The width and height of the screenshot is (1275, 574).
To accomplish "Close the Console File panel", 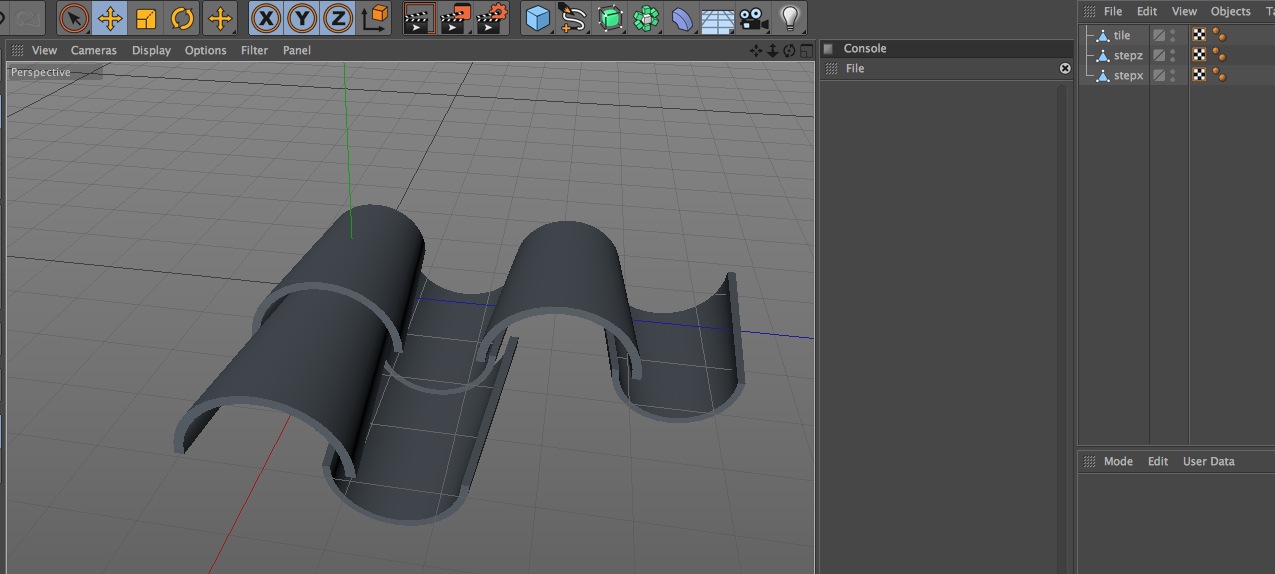I will (x=1065, y=68).
